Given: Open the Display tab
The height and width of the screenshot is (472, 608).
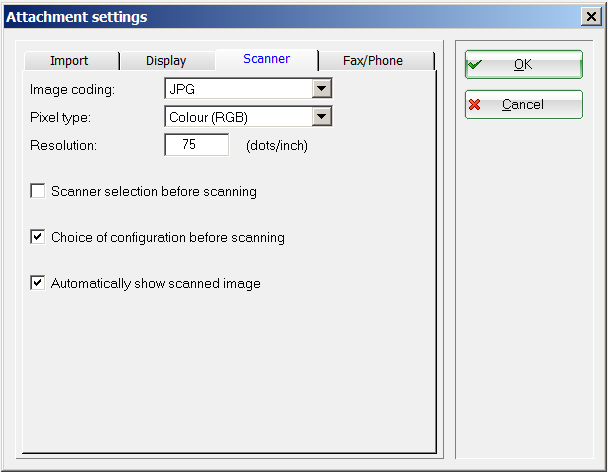Looking at the screenshot, I should pyautogui.click(x=167, y=61).
